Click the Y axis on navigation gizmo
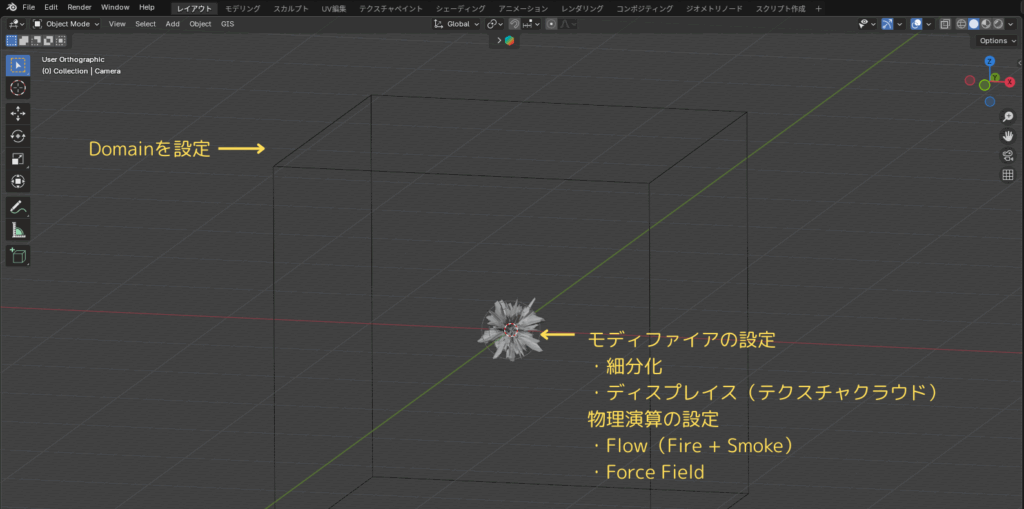The width and height of the screenshot is (1024, 509). [x=995, y=78]
